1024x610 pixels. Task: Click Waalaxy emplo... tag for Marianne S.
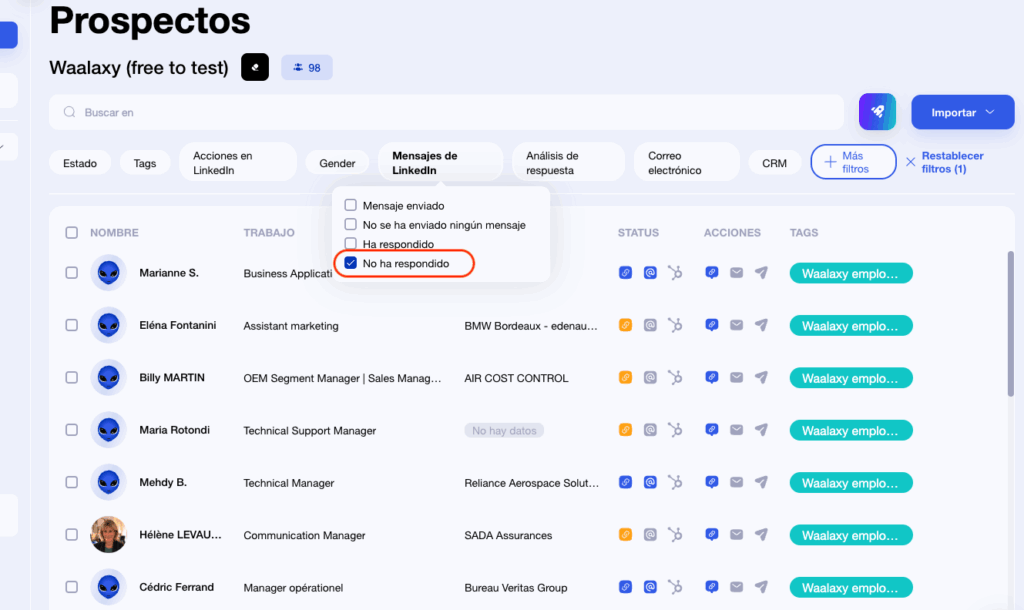click(851, 273)
